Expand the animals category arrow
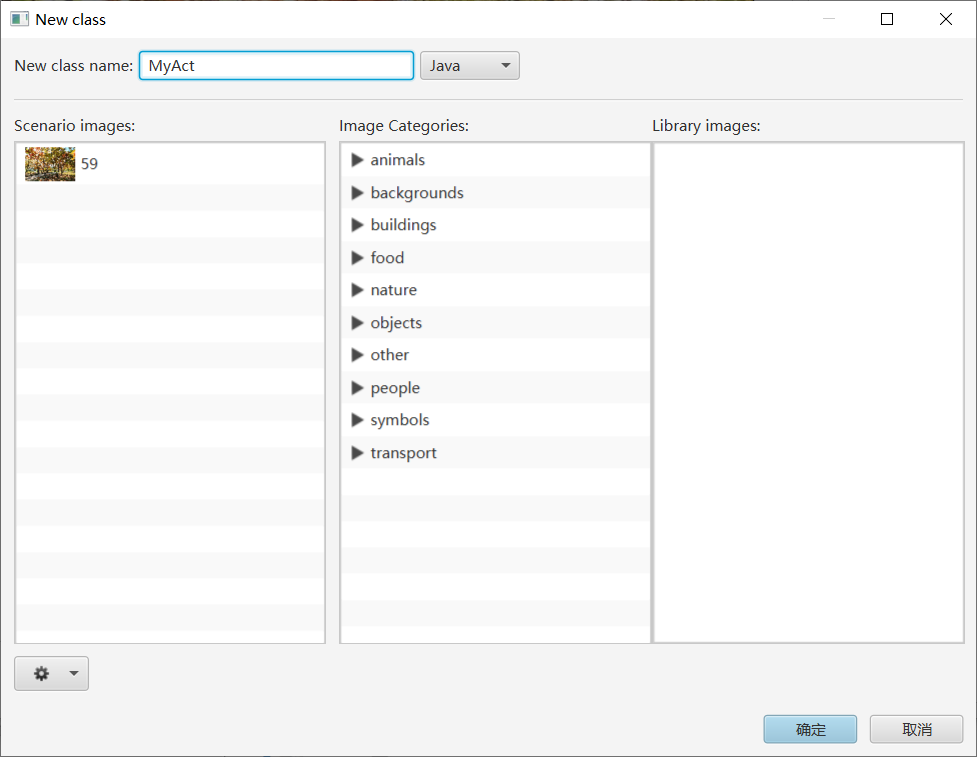This screenshot has width=977, height=757. (357, 160)
